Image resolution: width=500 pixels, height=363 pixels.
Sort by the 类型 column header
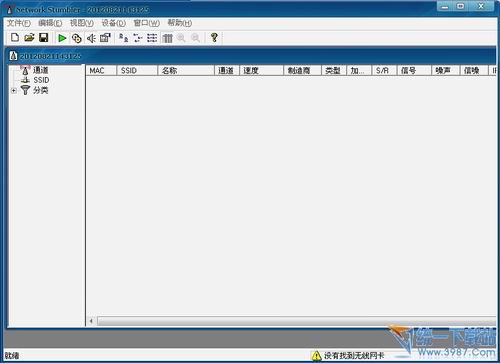tap(334, 70)
